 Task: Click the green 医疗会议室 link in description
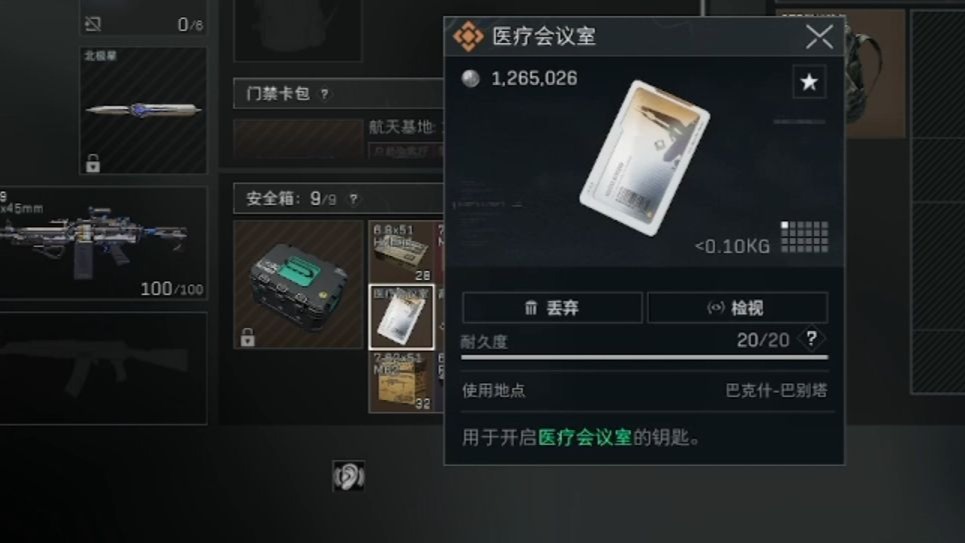pos(585,438)
